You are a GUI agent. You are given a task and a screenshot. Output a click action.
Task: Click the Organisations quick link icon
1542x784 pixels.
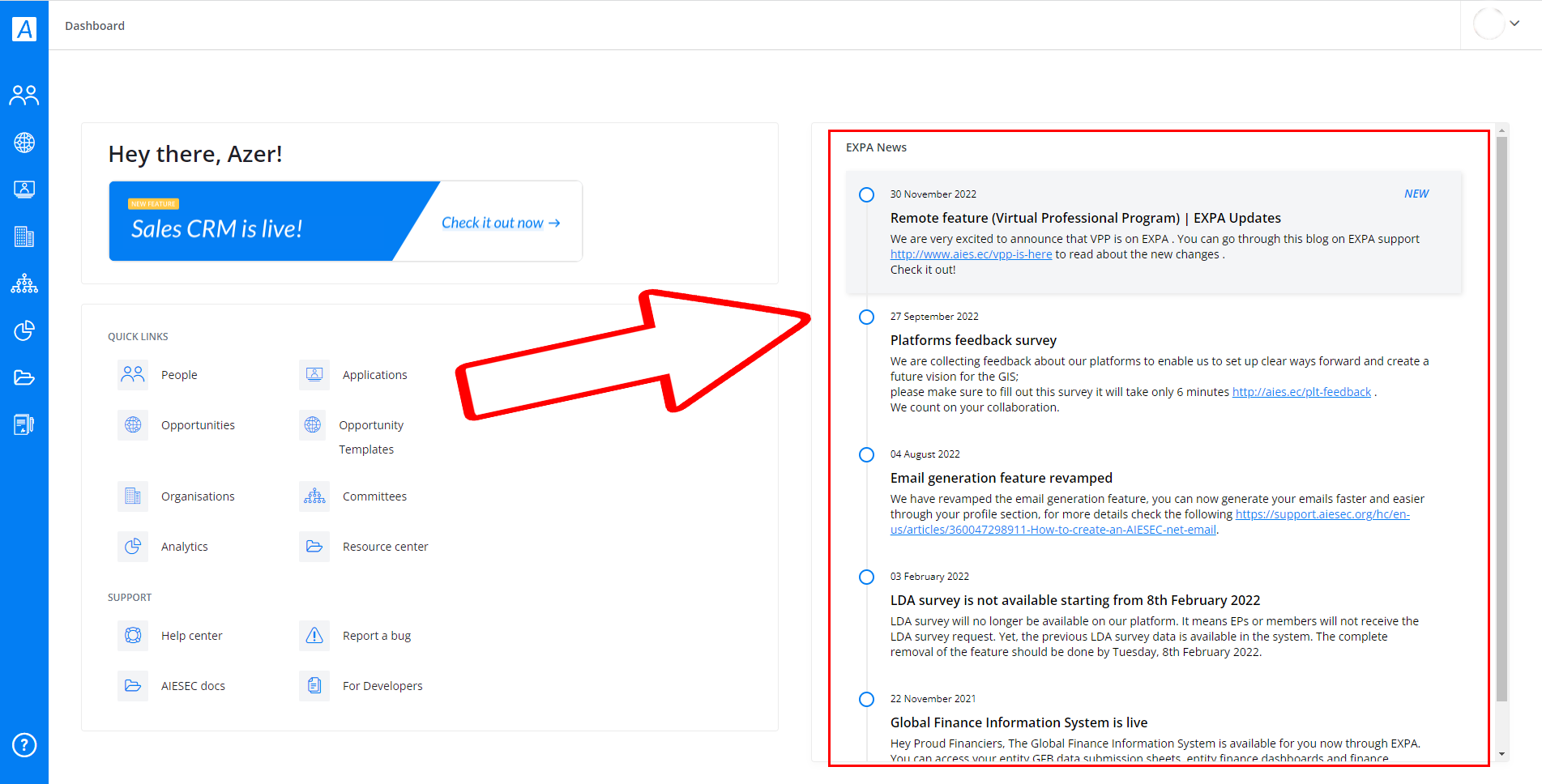(133, 496)
